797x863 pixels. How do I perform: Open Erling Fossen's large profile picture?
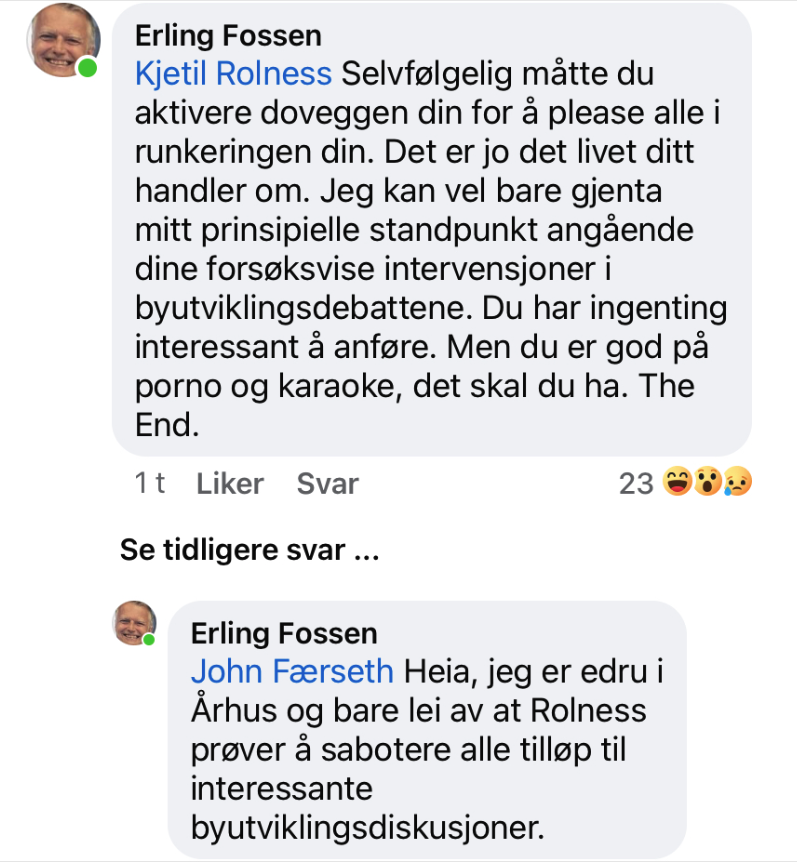[62, 40]
